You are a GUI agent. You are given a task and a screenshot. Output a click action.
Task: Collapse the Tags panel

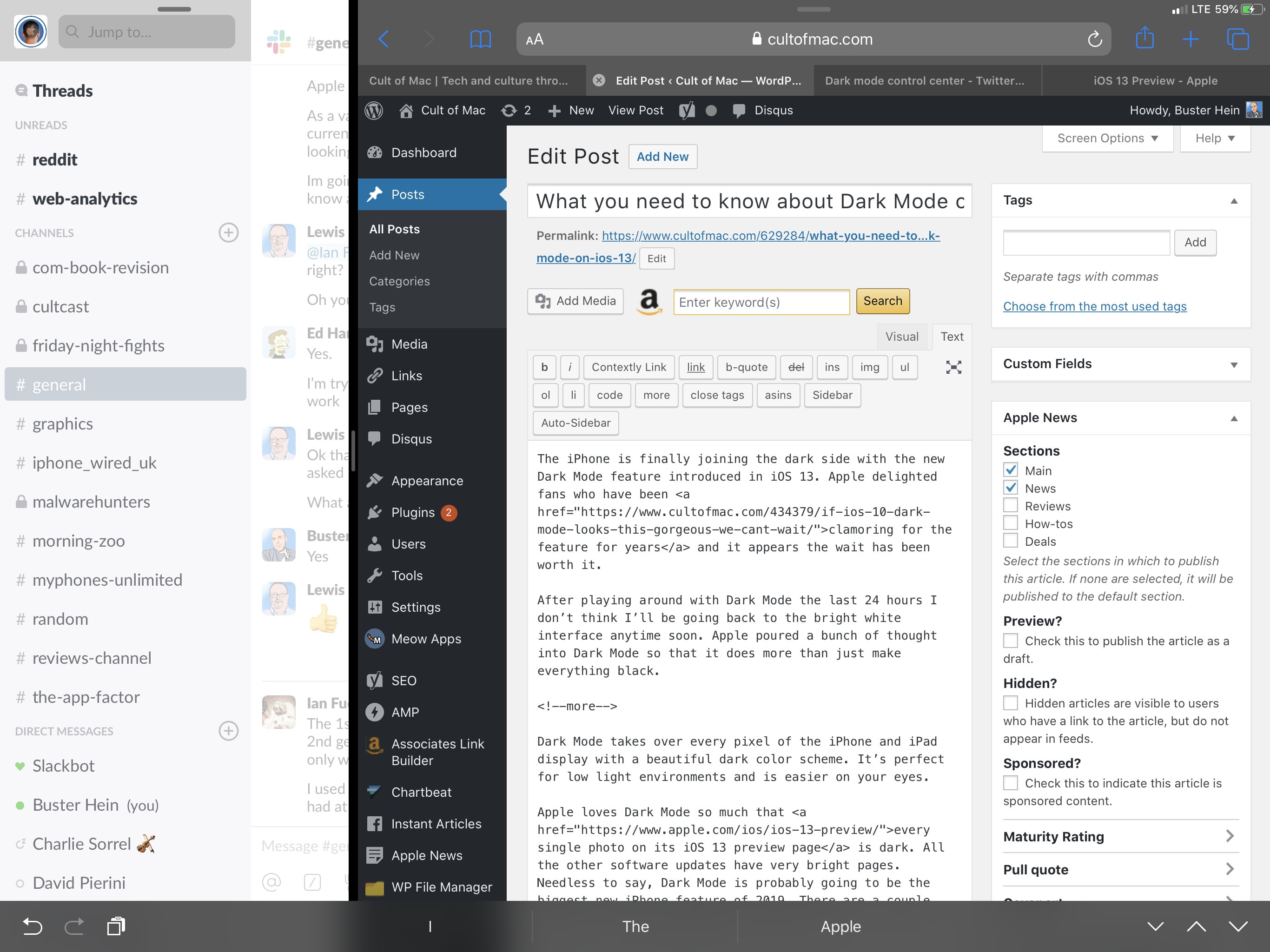[x=1234, y=200]
